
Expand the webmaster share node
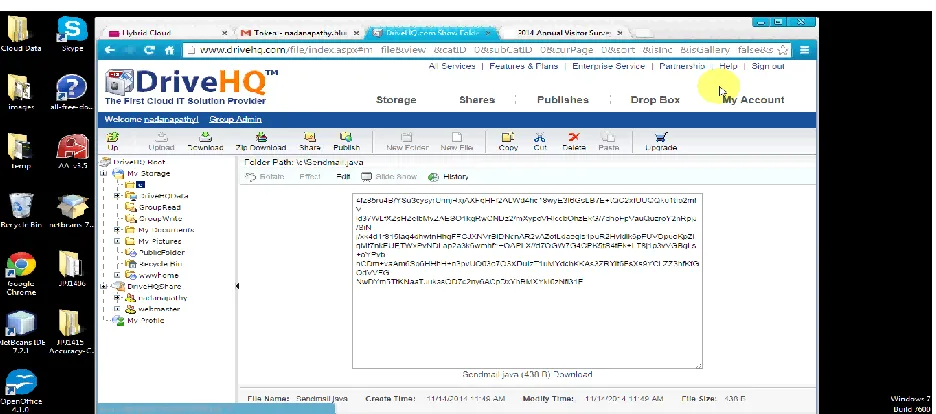tap(117, 309)
